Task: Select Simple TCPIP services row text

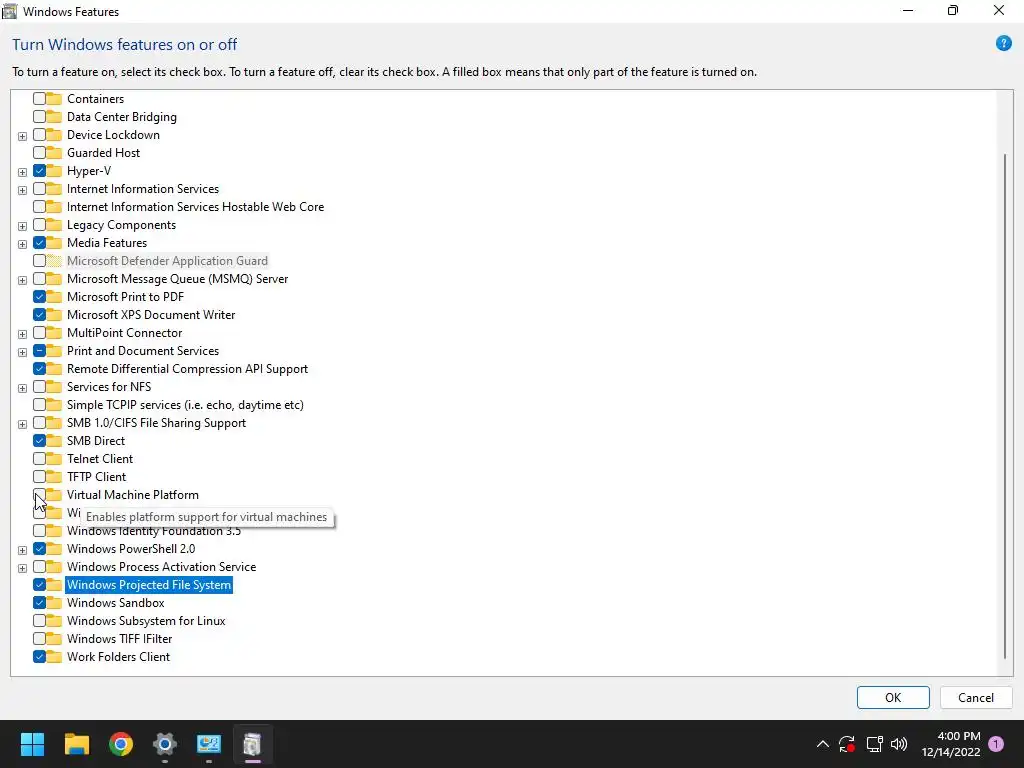Action: [185, 405]
